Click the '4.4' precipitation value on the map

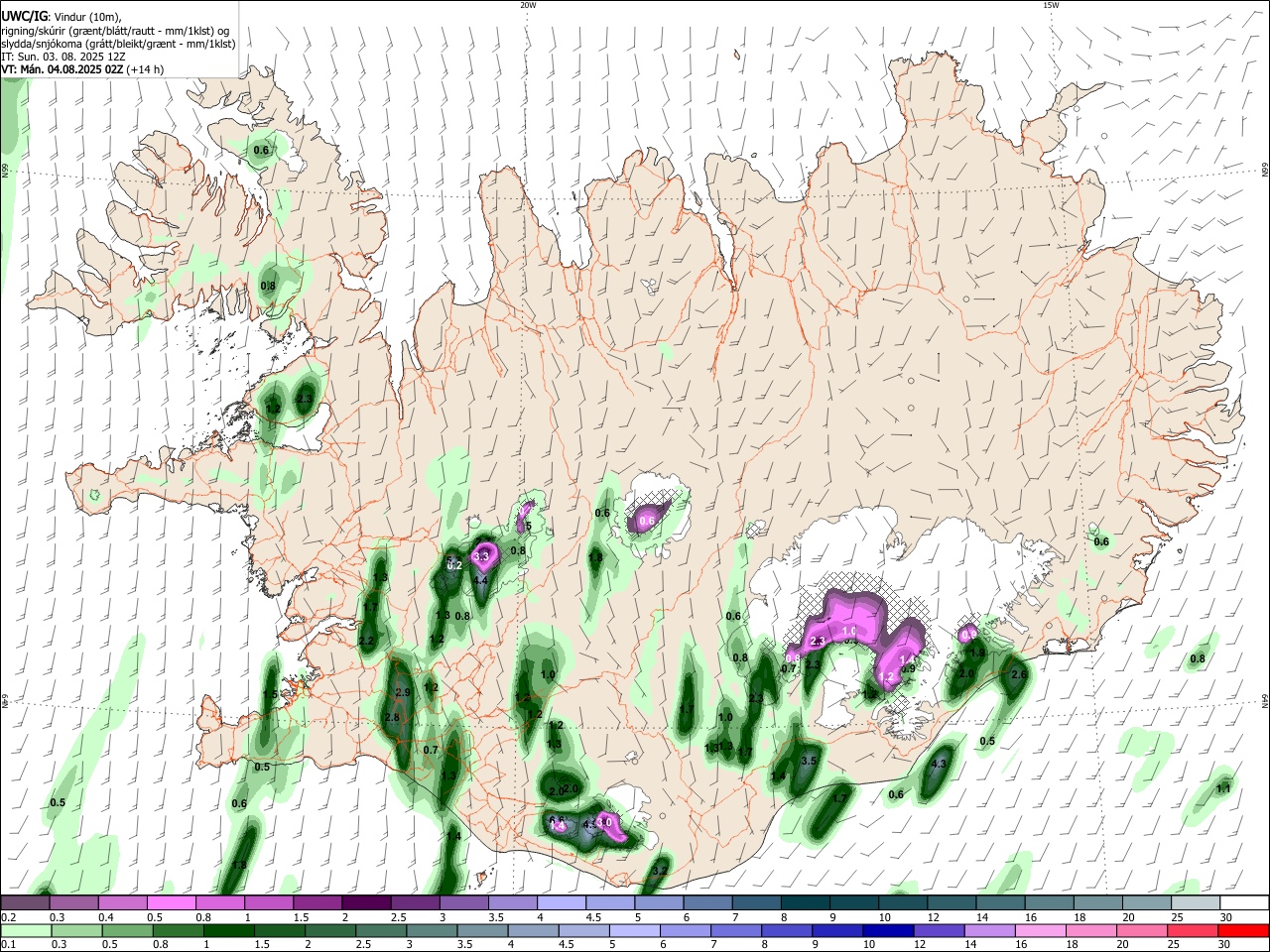[480, 581]
